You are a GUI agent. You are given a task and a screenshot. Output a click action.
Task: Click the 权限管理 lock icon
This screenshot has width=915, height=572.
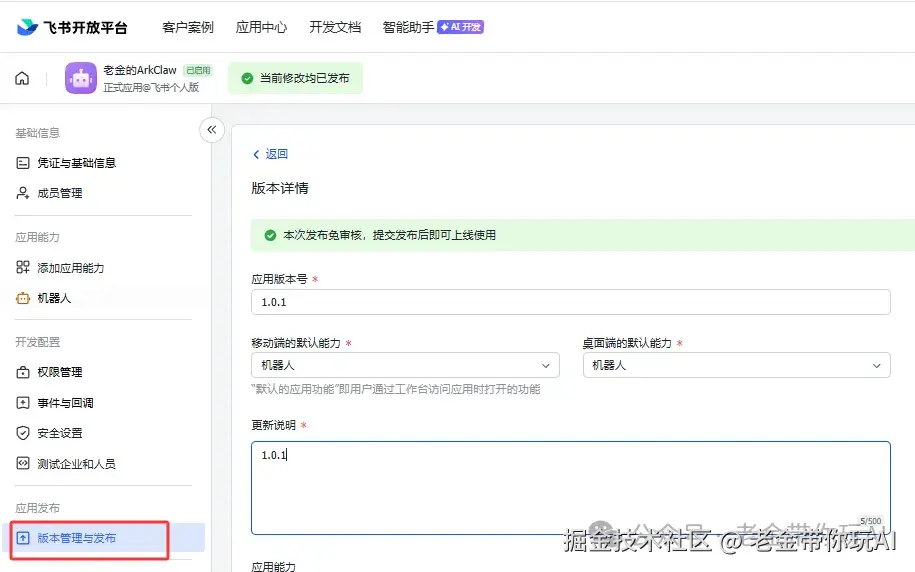point(23,372)
